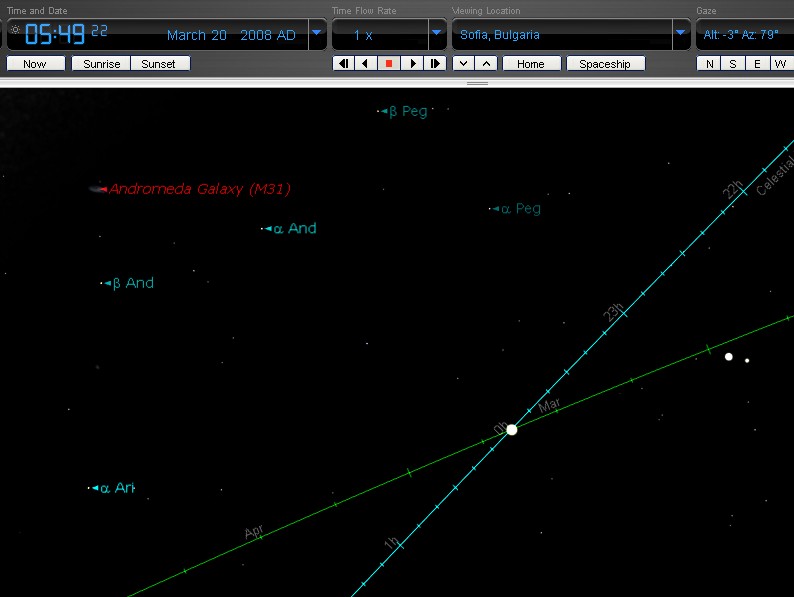
Task: Return to Home location
Action: pyautogui.click(x=531, y=63)
